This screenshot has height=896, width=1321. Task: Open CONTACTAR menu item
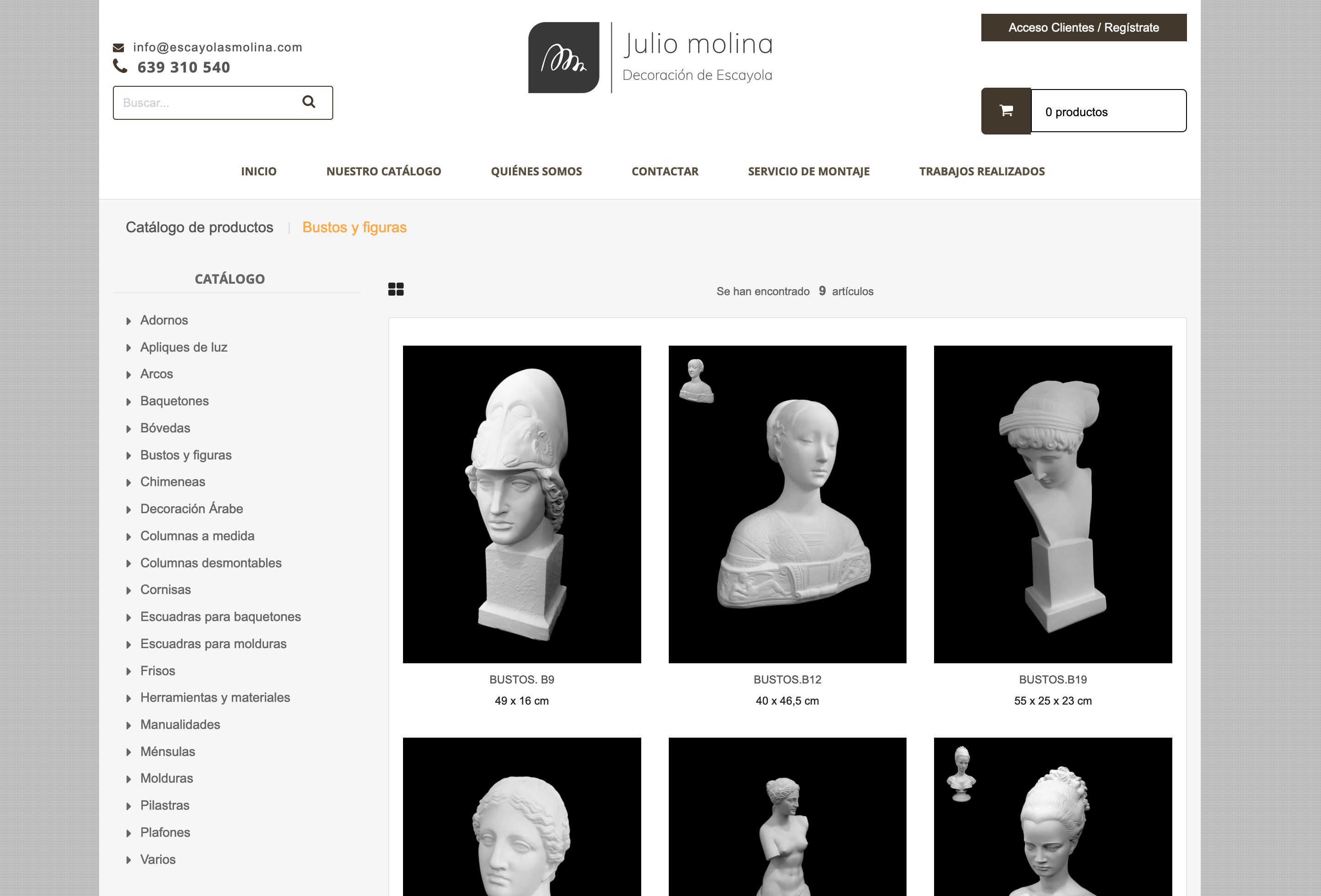click(665, 171)
